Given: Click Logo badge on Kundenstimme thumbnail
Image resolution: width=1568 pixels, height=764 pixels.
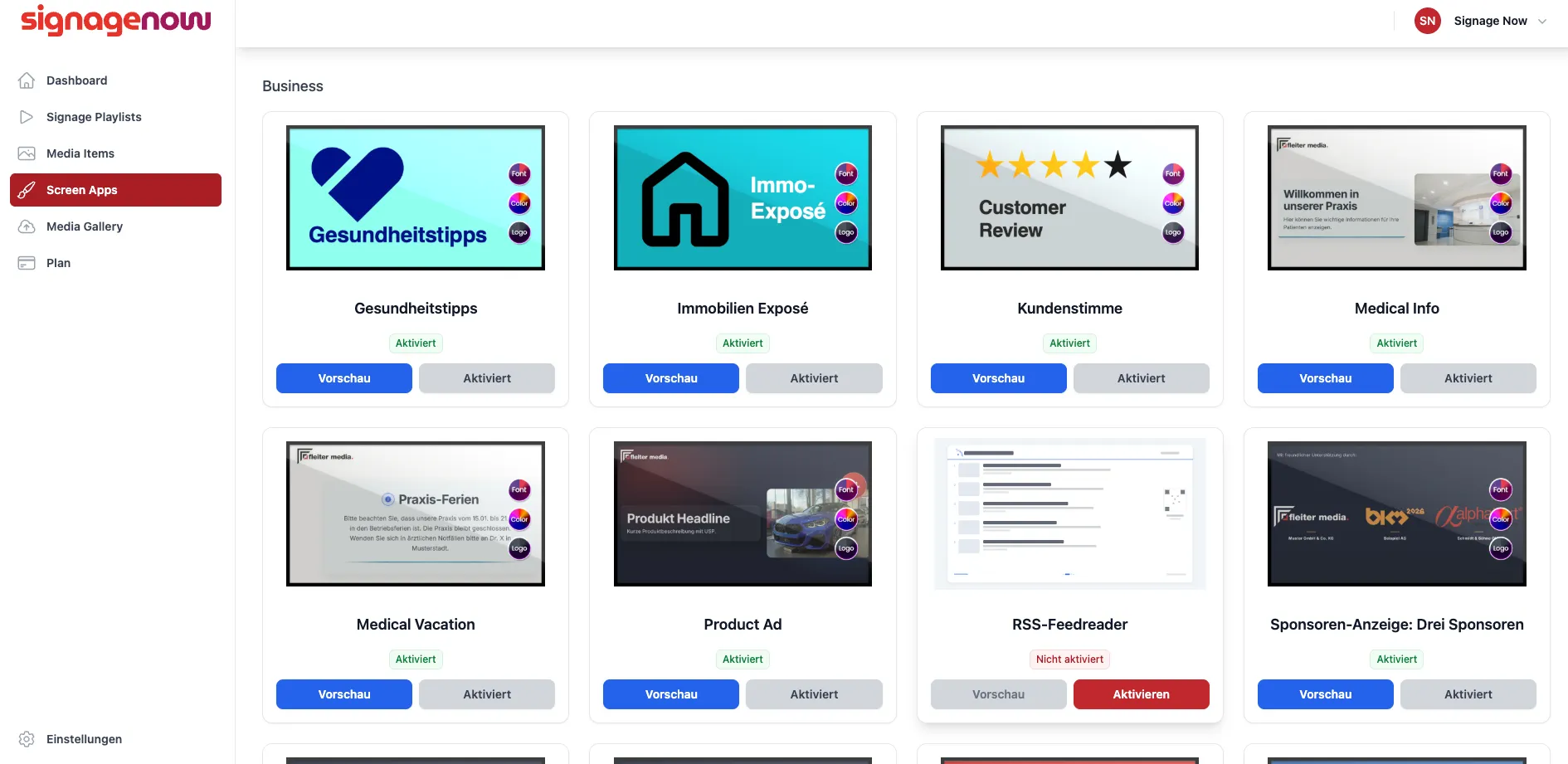Looking at the screenshot, I should [1173, 232].
